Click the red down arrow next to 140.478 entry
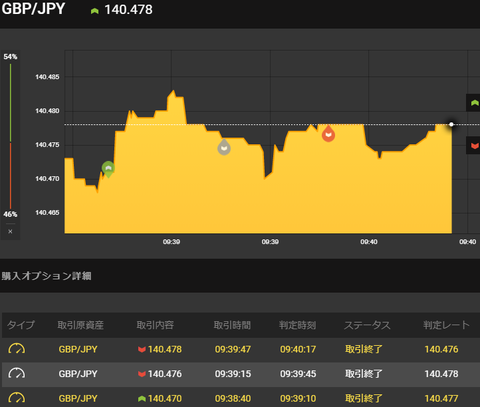480x407 pixels. point(142,349)
